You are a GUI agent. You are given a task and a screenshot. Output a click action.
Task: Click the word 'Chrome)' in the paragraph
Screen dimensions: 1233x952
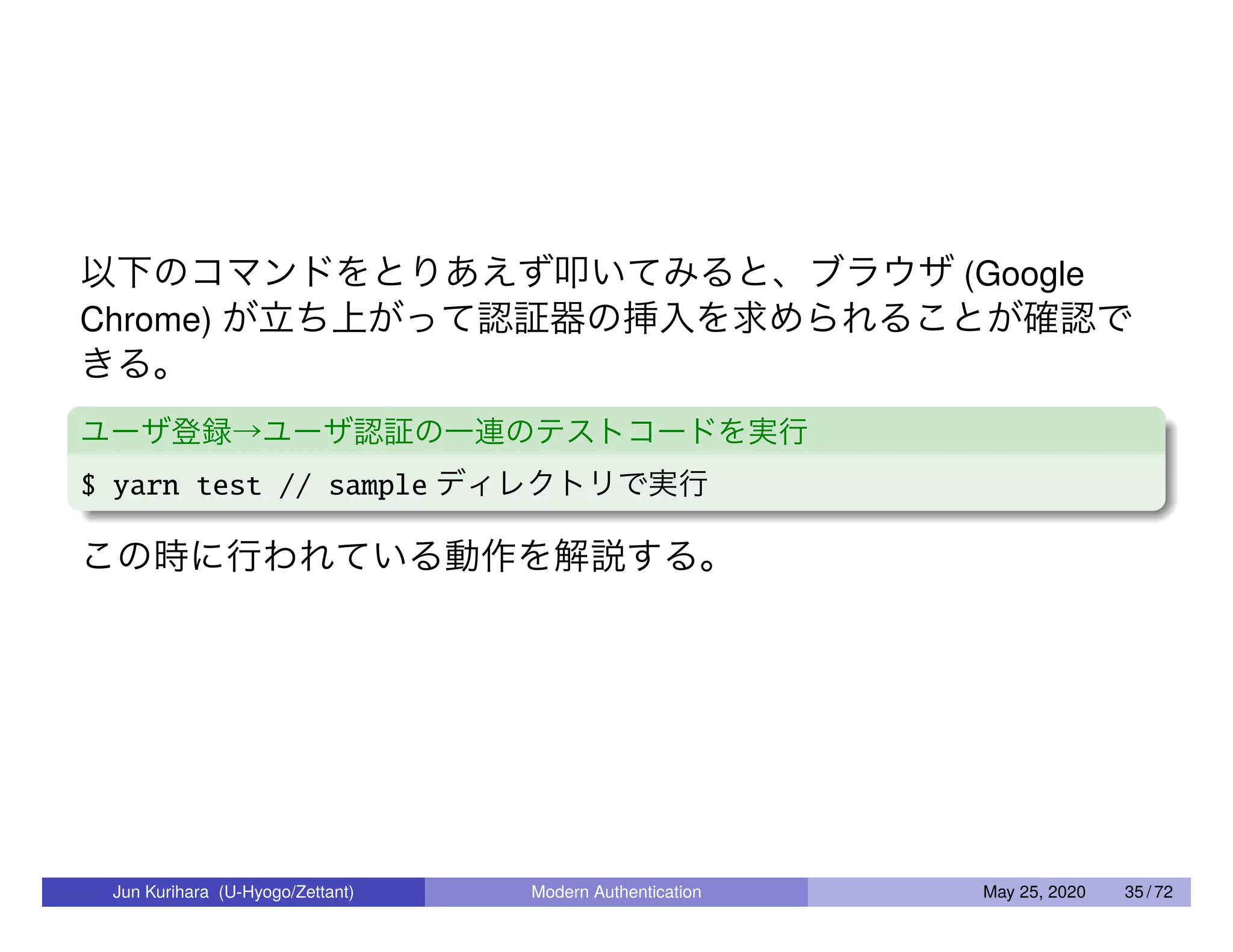click(146, 319)
